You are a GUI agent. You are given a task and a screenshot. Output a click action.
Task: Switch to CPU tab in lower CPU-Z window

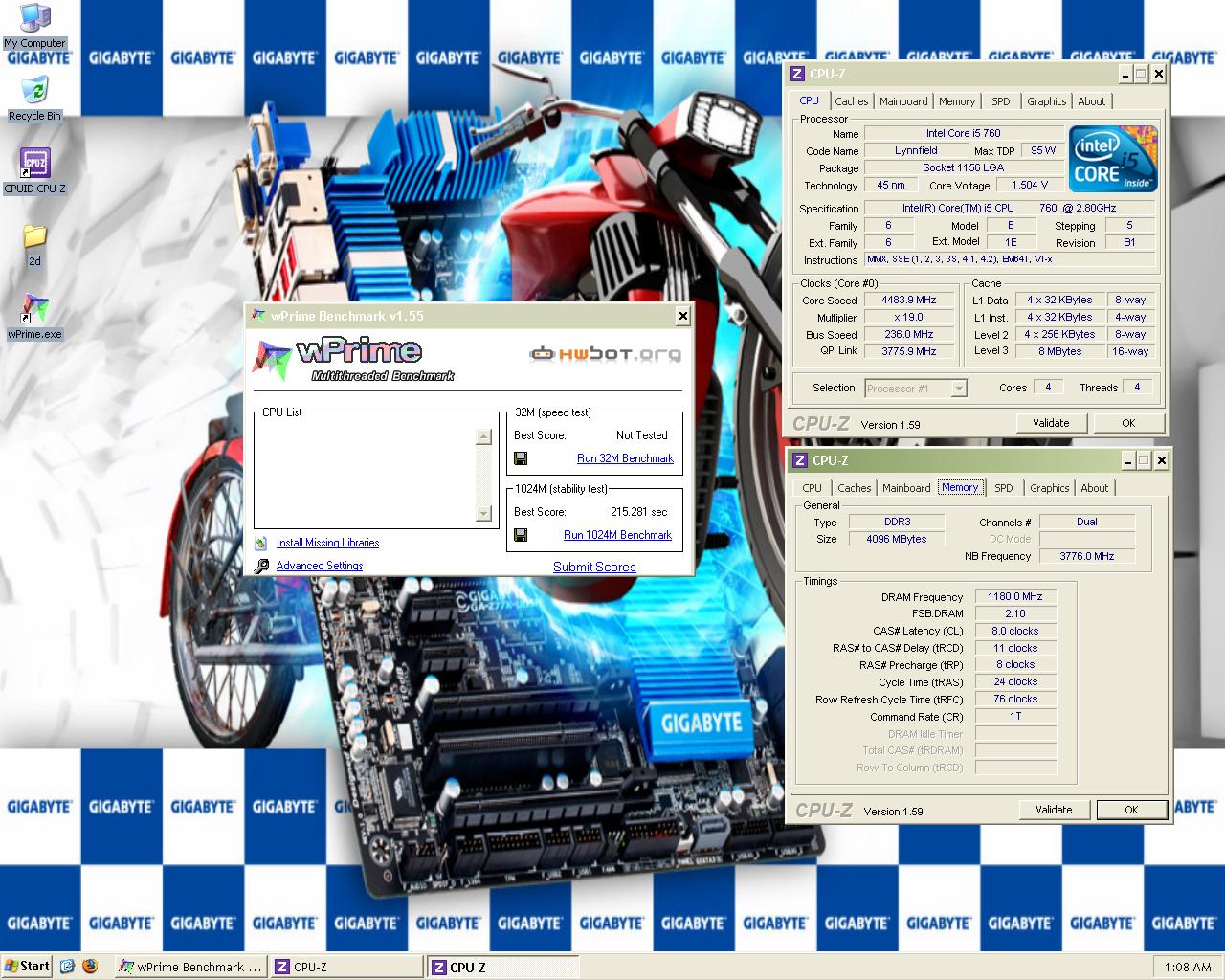813,488
